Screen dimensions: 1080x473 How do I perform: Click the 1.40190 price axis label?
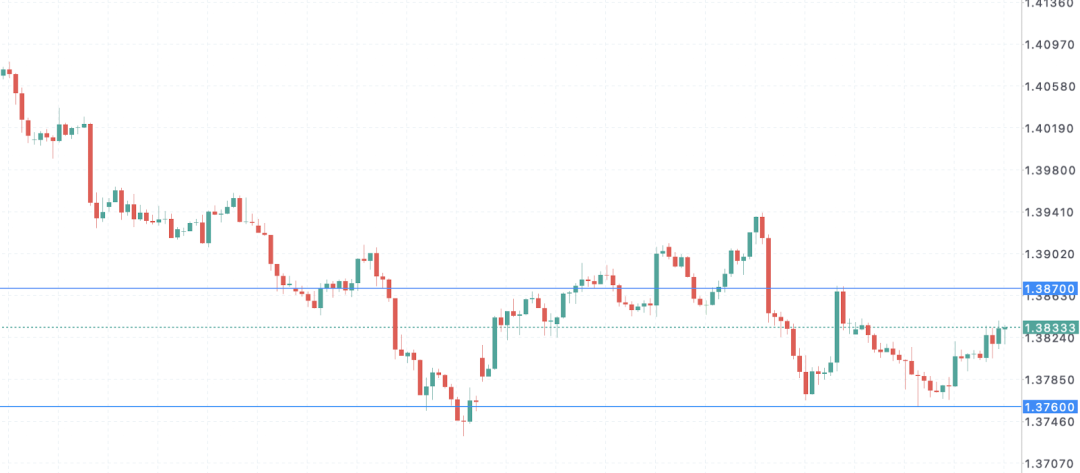click(x=1050, y=129)
